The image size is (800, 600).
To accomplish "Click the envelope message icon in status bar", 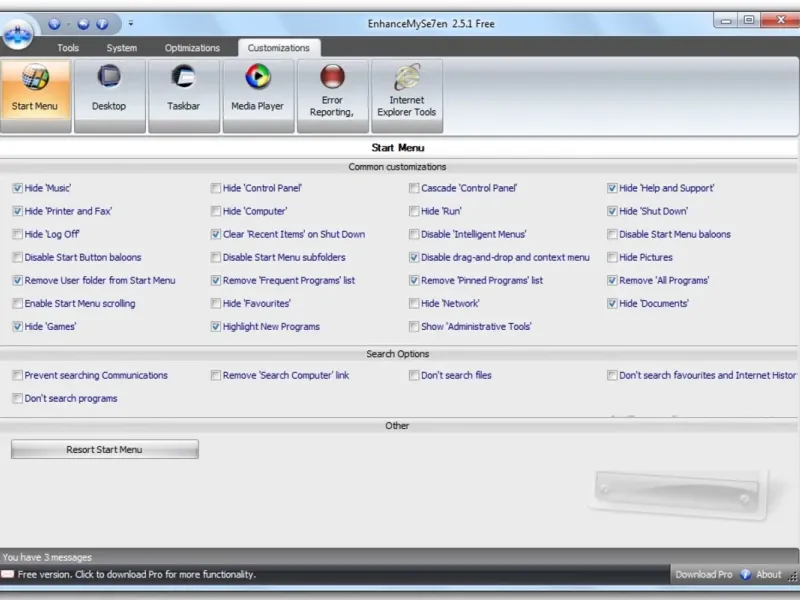I will 8,574.
